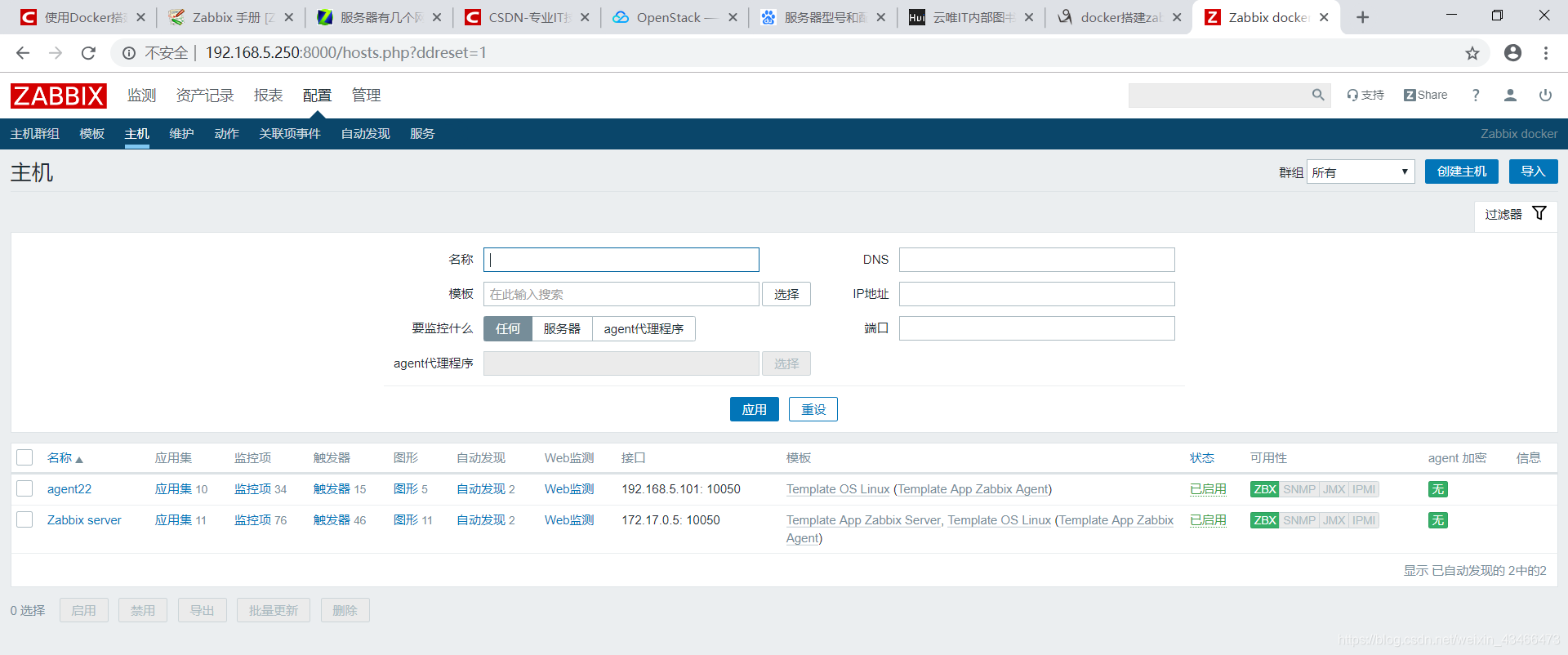The height and width of the screenshot is (655, 1568).
Task: Click the JMX badge for Zabbix server
Action: 1334,520
